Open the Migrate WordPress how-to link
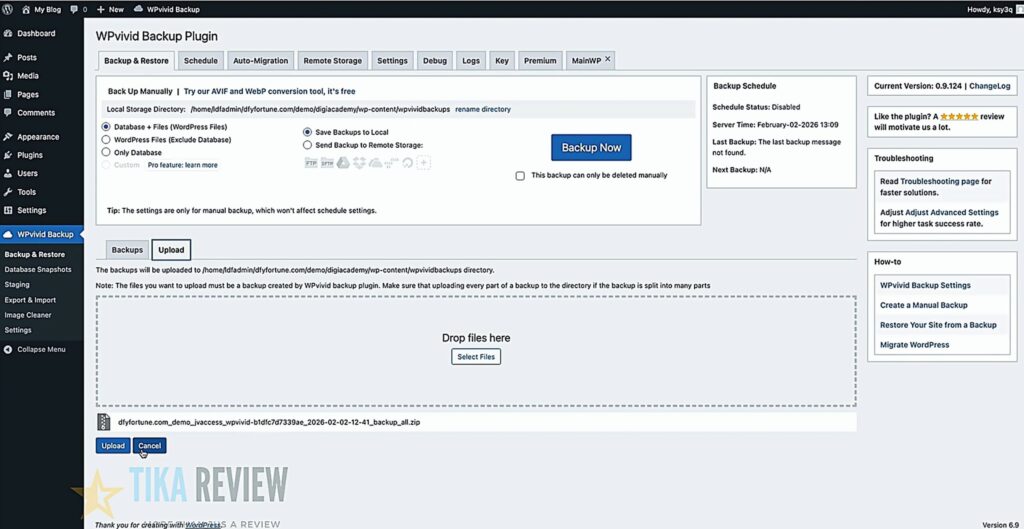The width and height of the screenshot is (1024, 529). 914,345
